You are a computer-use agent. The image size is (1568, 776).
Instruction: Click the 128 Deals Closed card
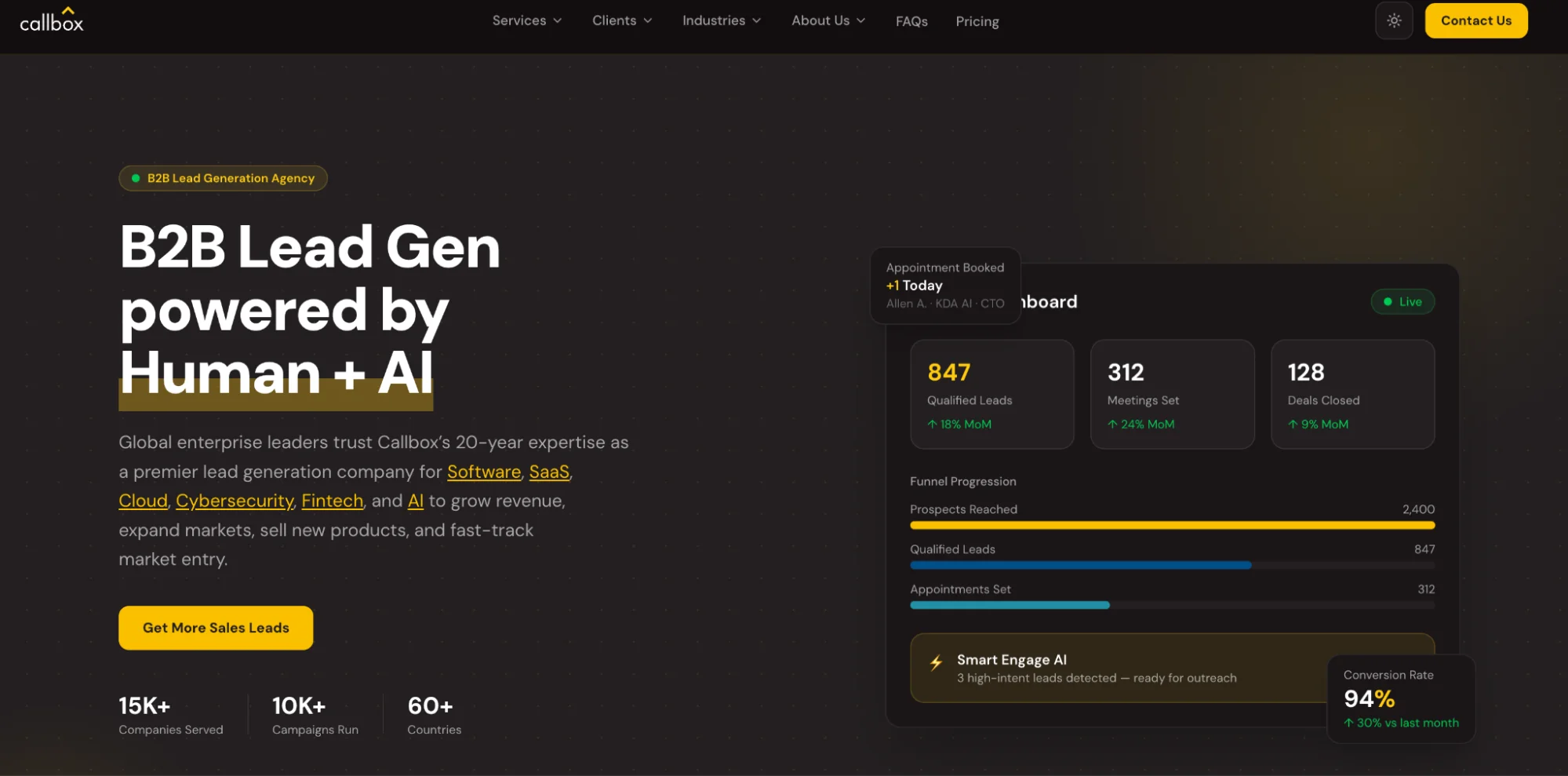(x=1352, y=394)
